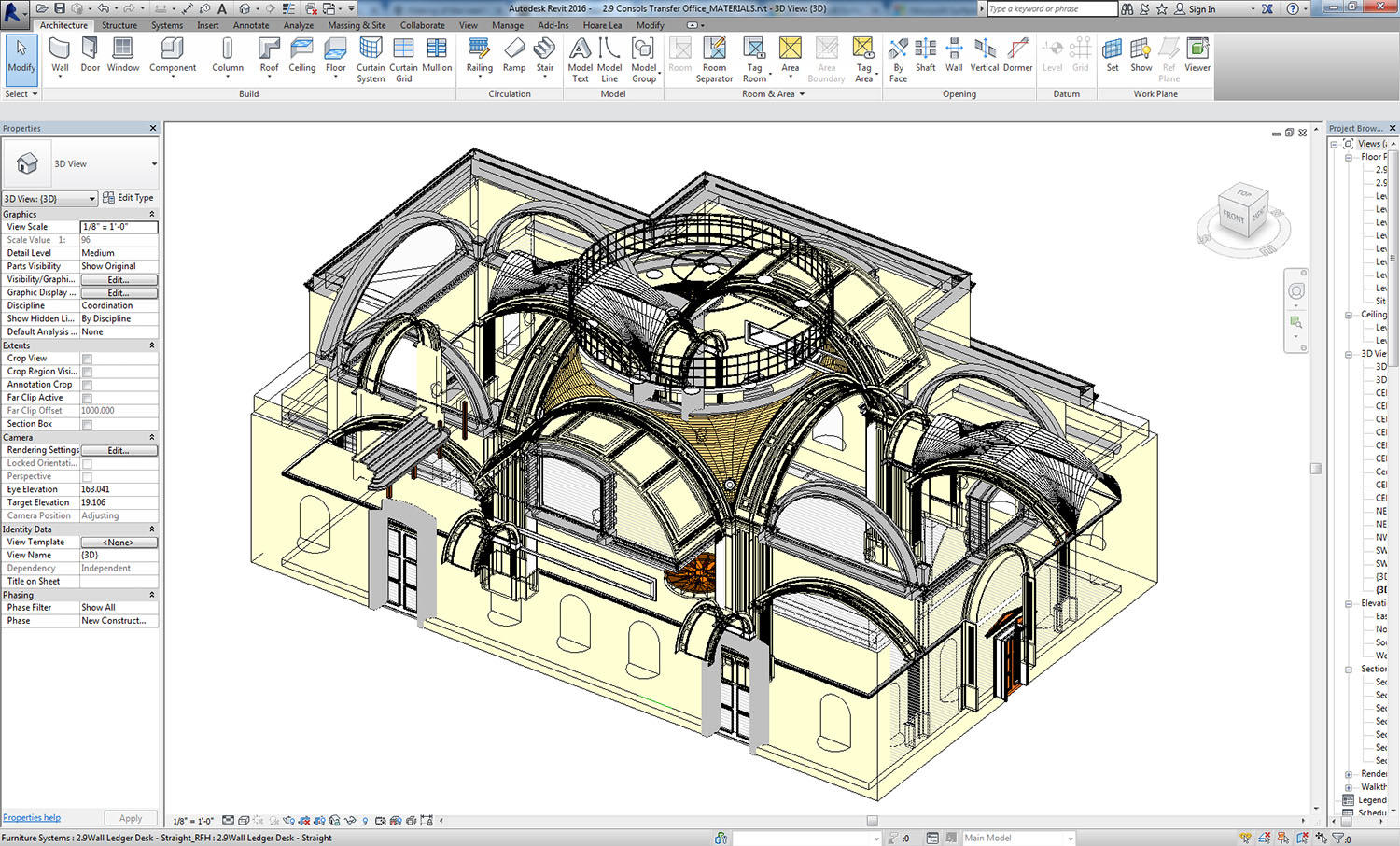Open the Massing & Site tab
Screen dimensions: 1400x846
coord(356,25)
